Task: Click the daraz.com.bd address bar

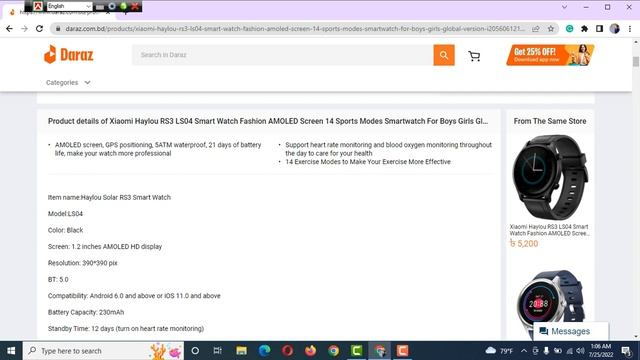Action: tap(294, 29)
